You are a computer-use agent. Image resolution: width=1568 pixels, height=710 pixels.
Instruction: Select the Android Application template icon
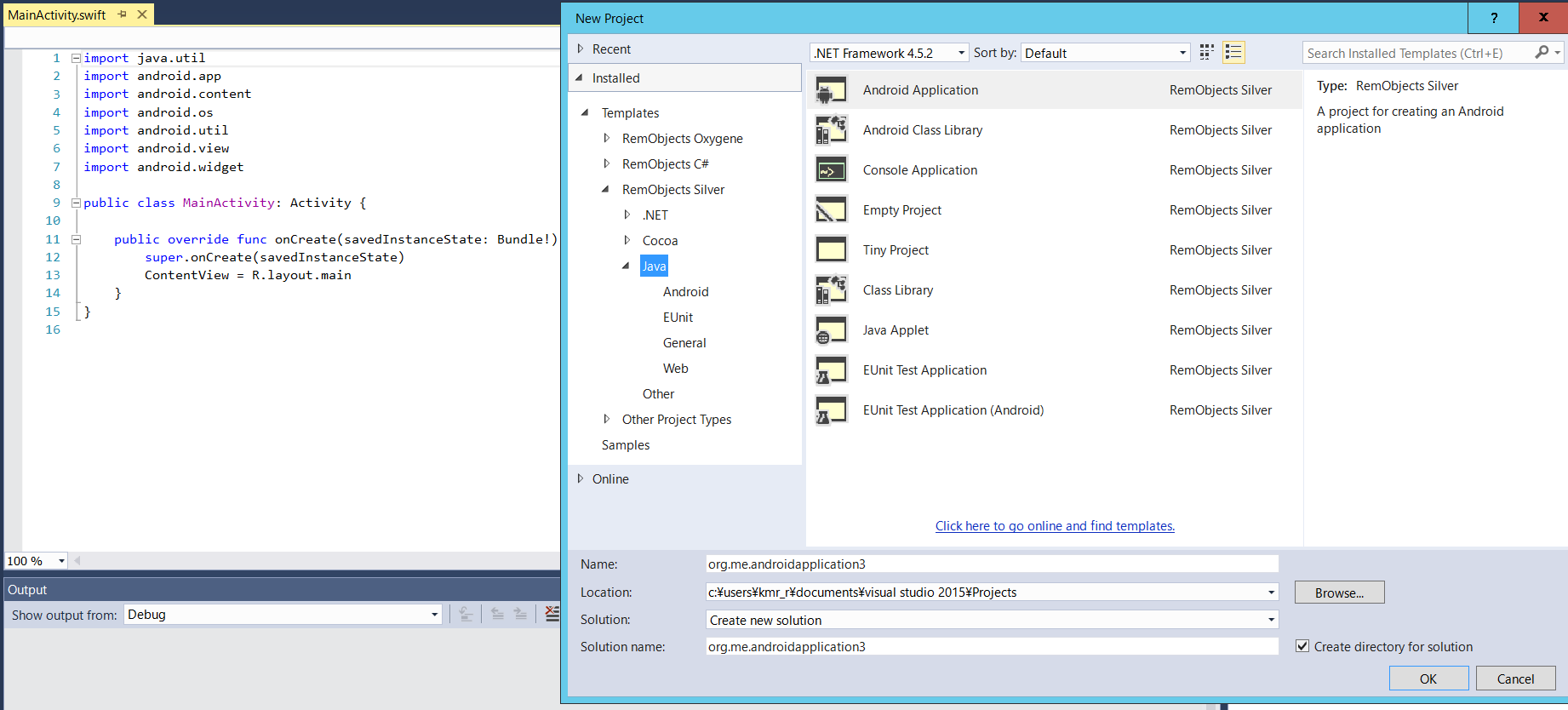[831, 90]
